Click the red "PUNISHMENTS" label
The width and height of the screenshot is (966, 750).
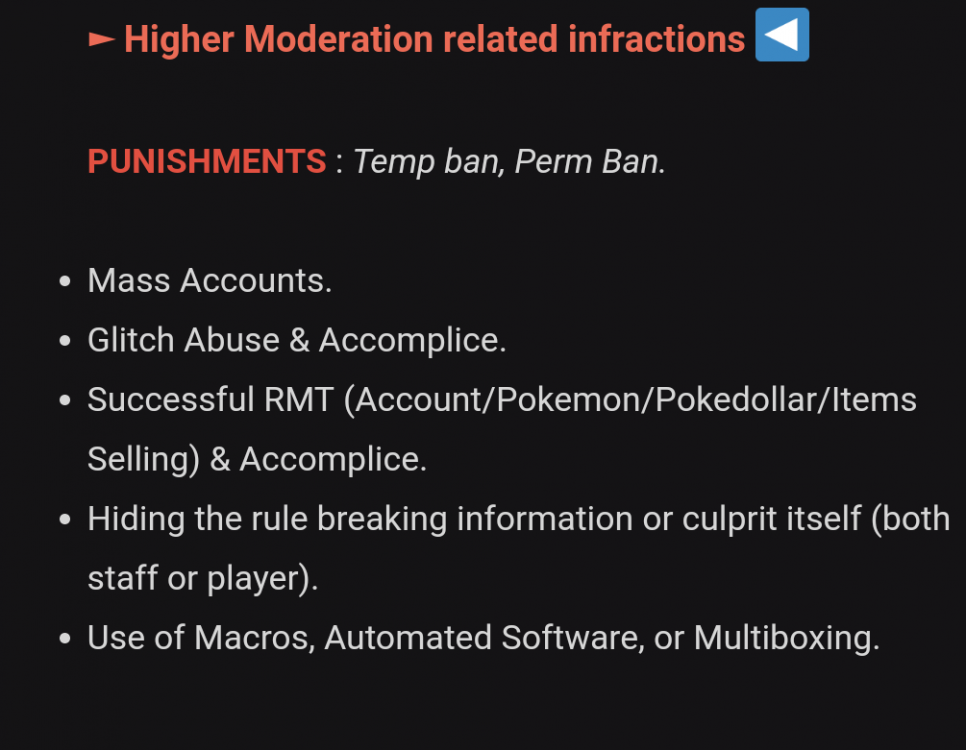click(x=206, y=161)
